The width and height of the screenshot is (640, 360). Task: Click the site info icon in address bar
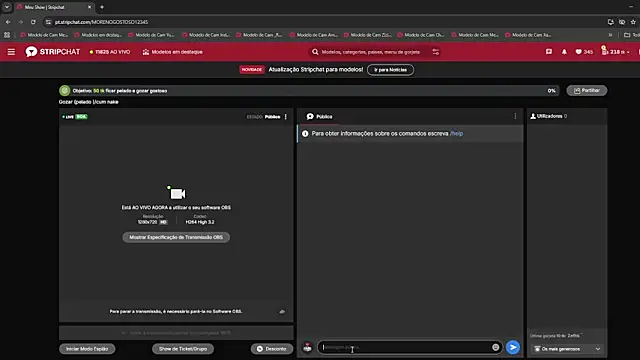click(x=48, y=22)
